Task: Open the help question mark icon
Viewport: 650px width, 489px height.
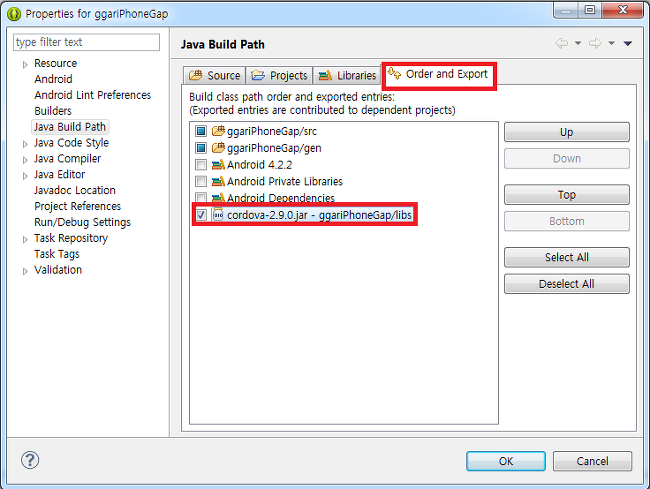Action: (30, 460)
